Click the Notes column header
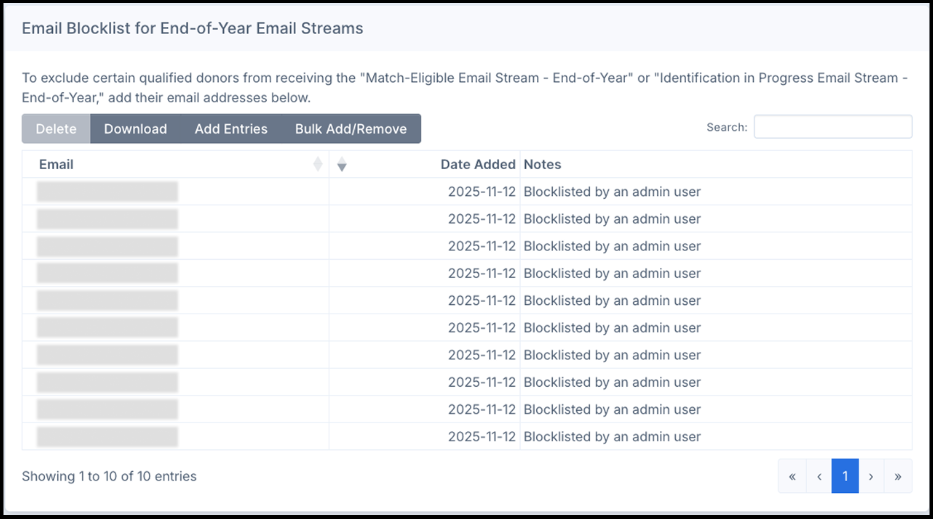This screenshot has height=519, width=933. (543, 164)
